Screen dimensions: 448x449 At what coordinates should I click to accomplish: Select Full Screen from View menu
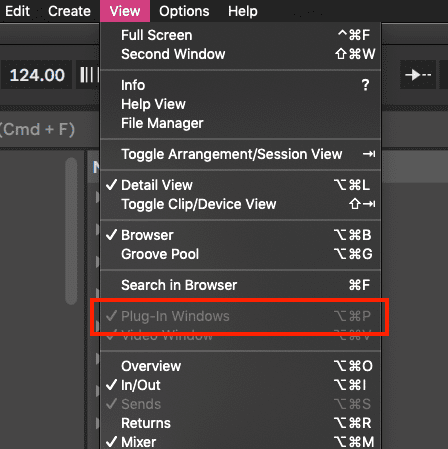click(x=240, y=35)
